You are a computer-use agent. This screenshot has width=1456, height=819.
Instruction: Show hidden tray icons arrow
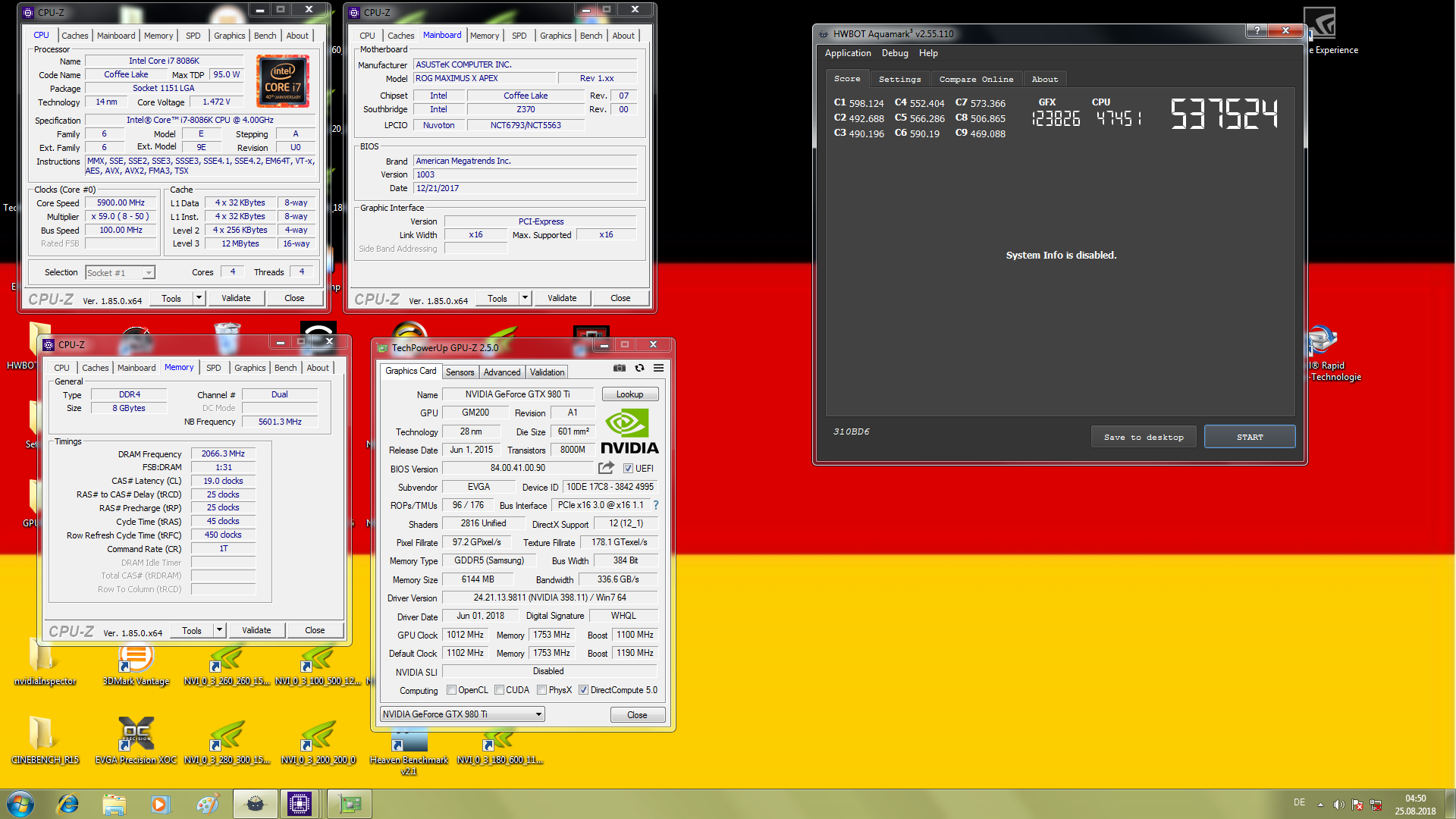coord(1320,805)
